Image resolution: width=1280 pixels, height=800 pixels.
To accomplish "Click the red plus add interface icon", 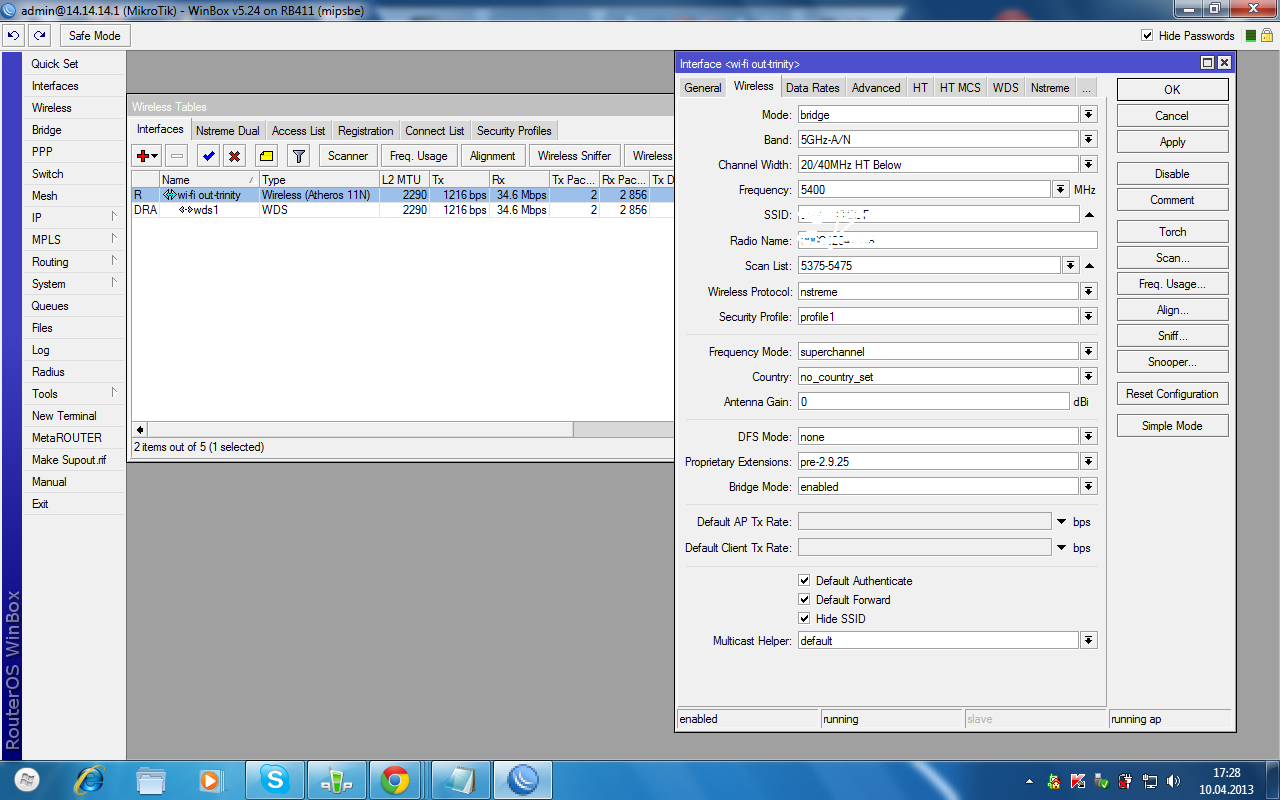I will pyautogui.click(x=143, y=156).
